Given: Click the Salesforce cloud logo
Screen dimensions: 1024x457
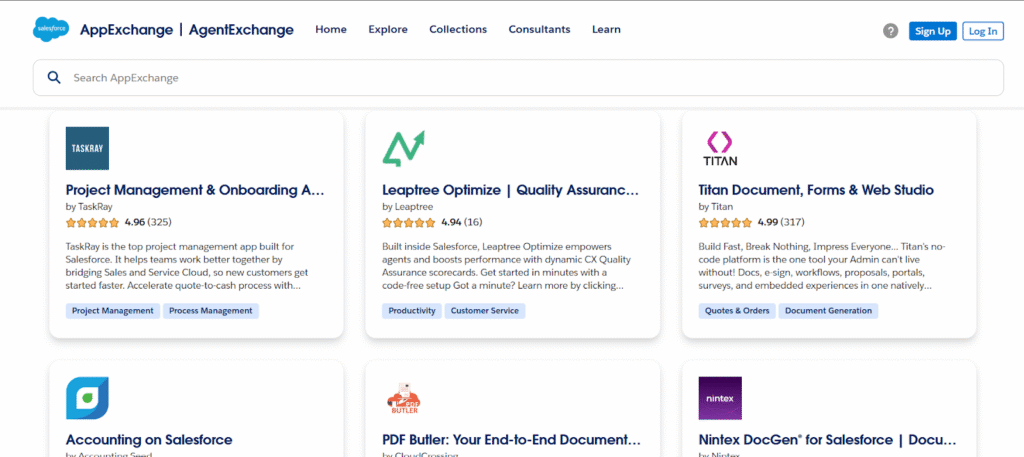Looking at the screenshot, I should tap(50, 30).
